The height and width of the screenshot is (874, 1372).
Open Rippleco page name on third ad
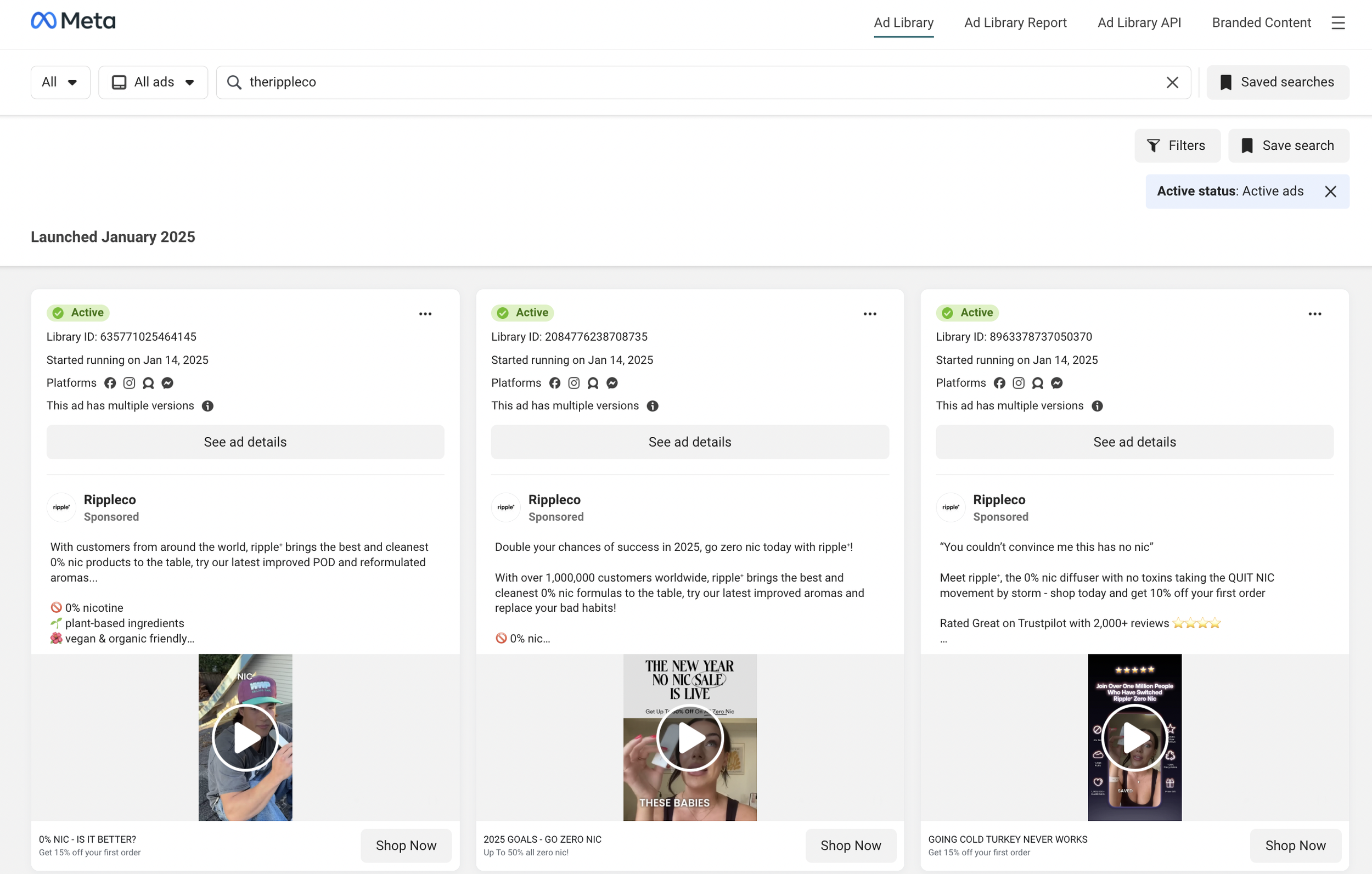point(999,500)
